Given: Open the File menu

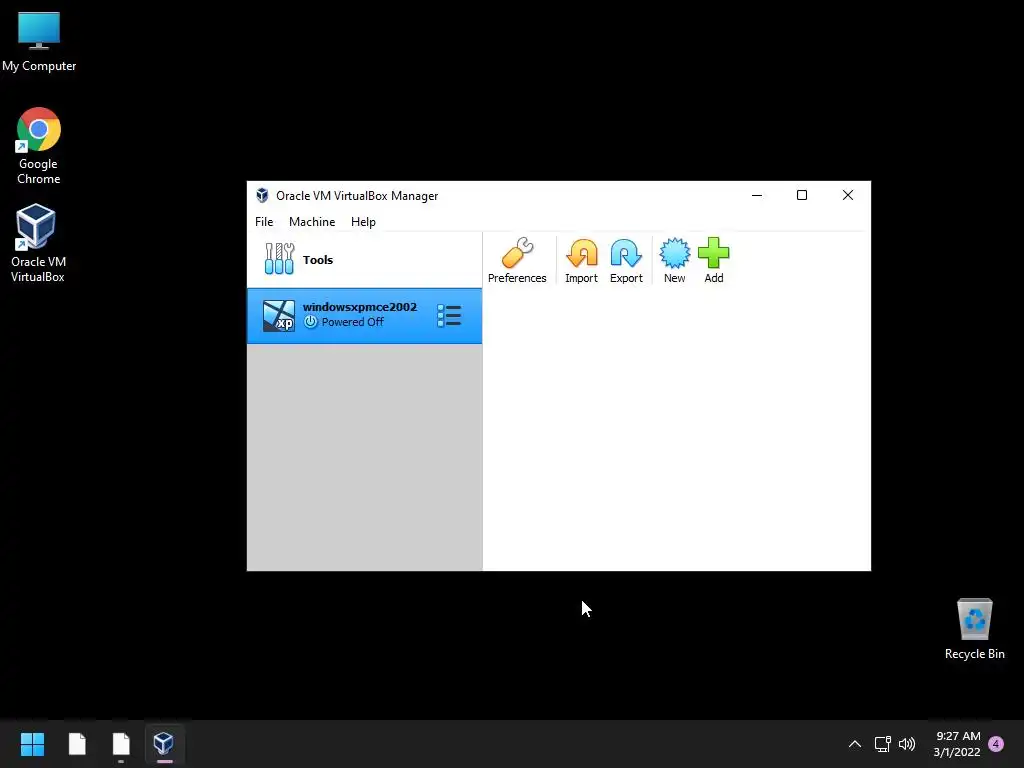Looking at the screenshot, I should (x=264, y=221).
